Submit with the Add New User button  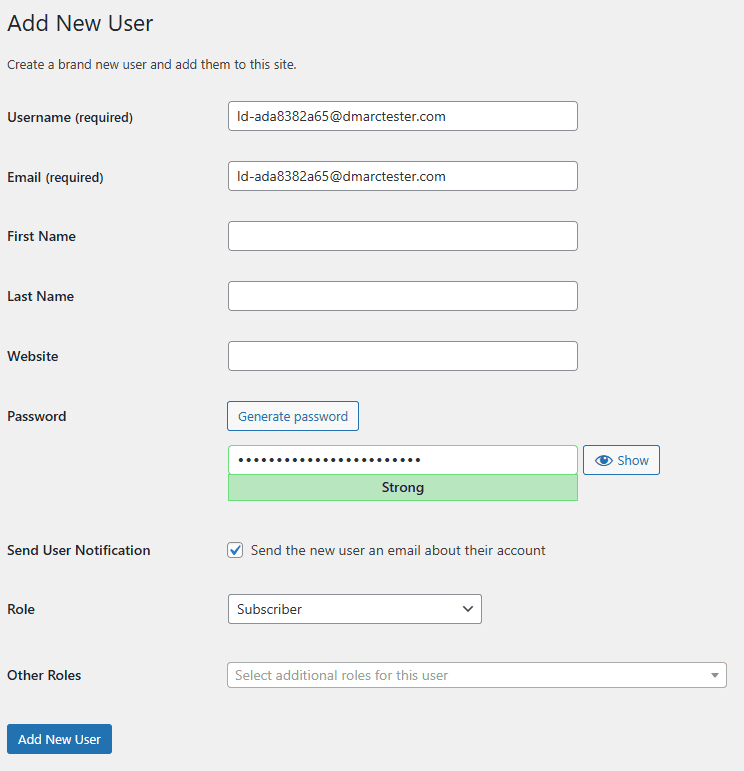pos(60,739)
